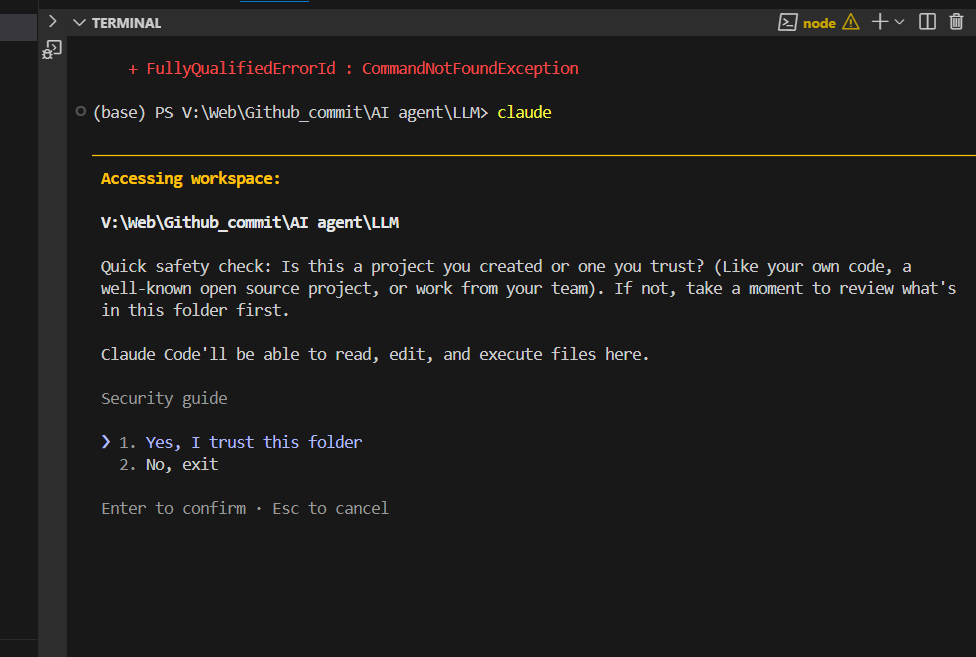
Task: Open the launch profile dropdown arrow
Action: (899, 22)
